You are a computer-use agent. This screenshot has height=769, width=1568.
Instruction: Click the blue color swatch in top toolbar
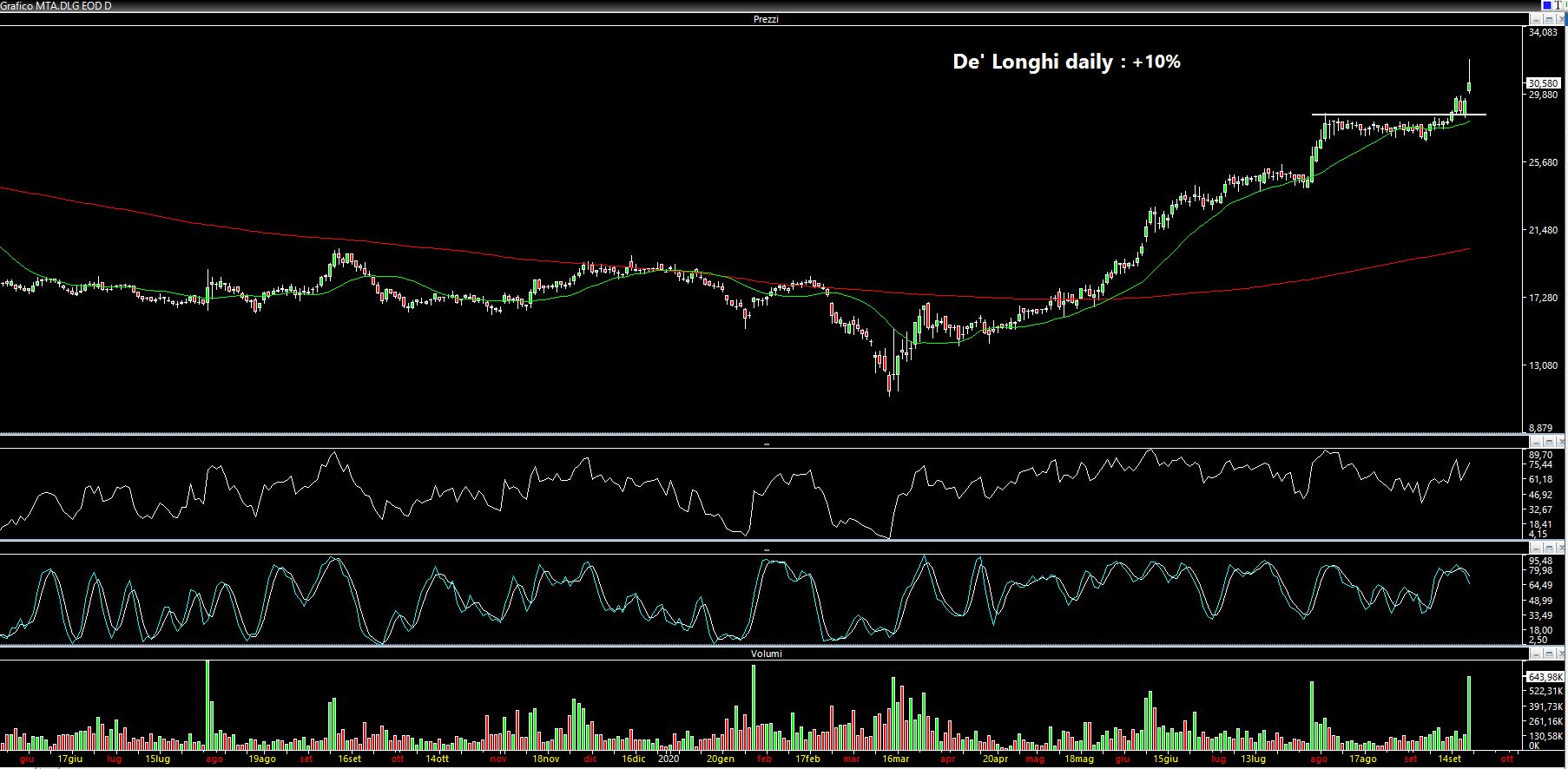pyautogui.click(x=1547, y=5)
